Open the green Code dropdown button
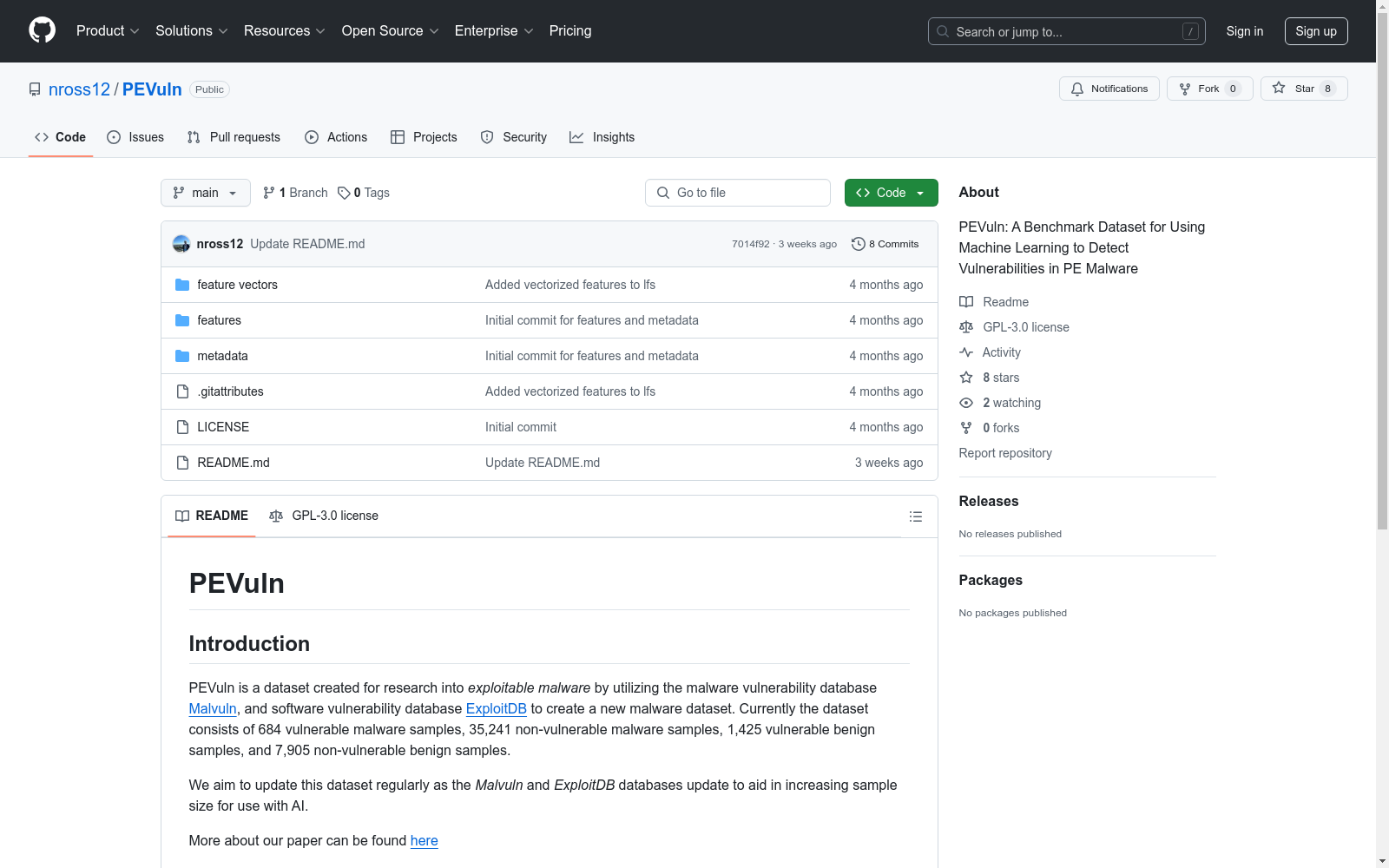This screenshot has height=868, width=1389. 891,193
